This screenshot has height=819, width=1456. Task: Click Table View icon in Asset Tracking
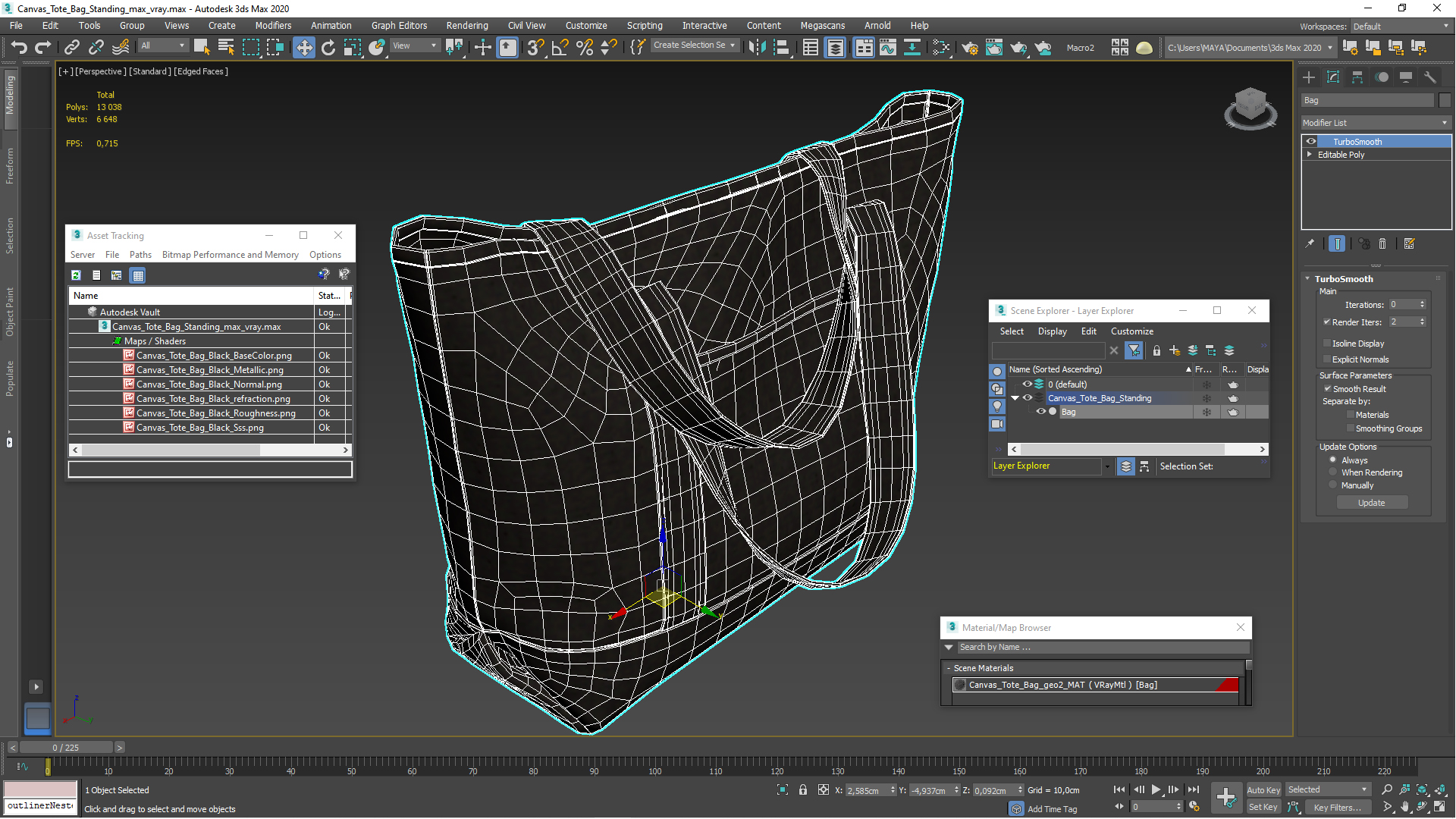[x=138, y=275]
